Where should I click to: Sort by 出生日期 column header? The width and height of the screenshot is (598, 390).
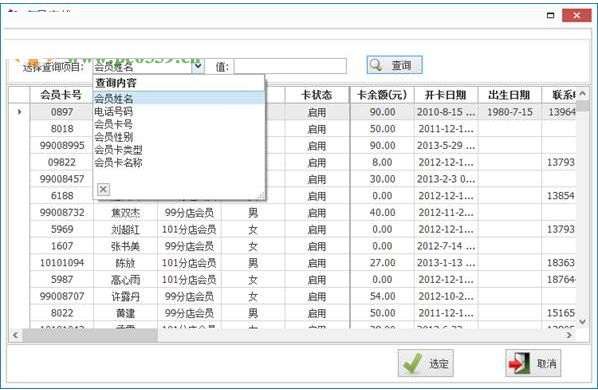coord(510,95)
